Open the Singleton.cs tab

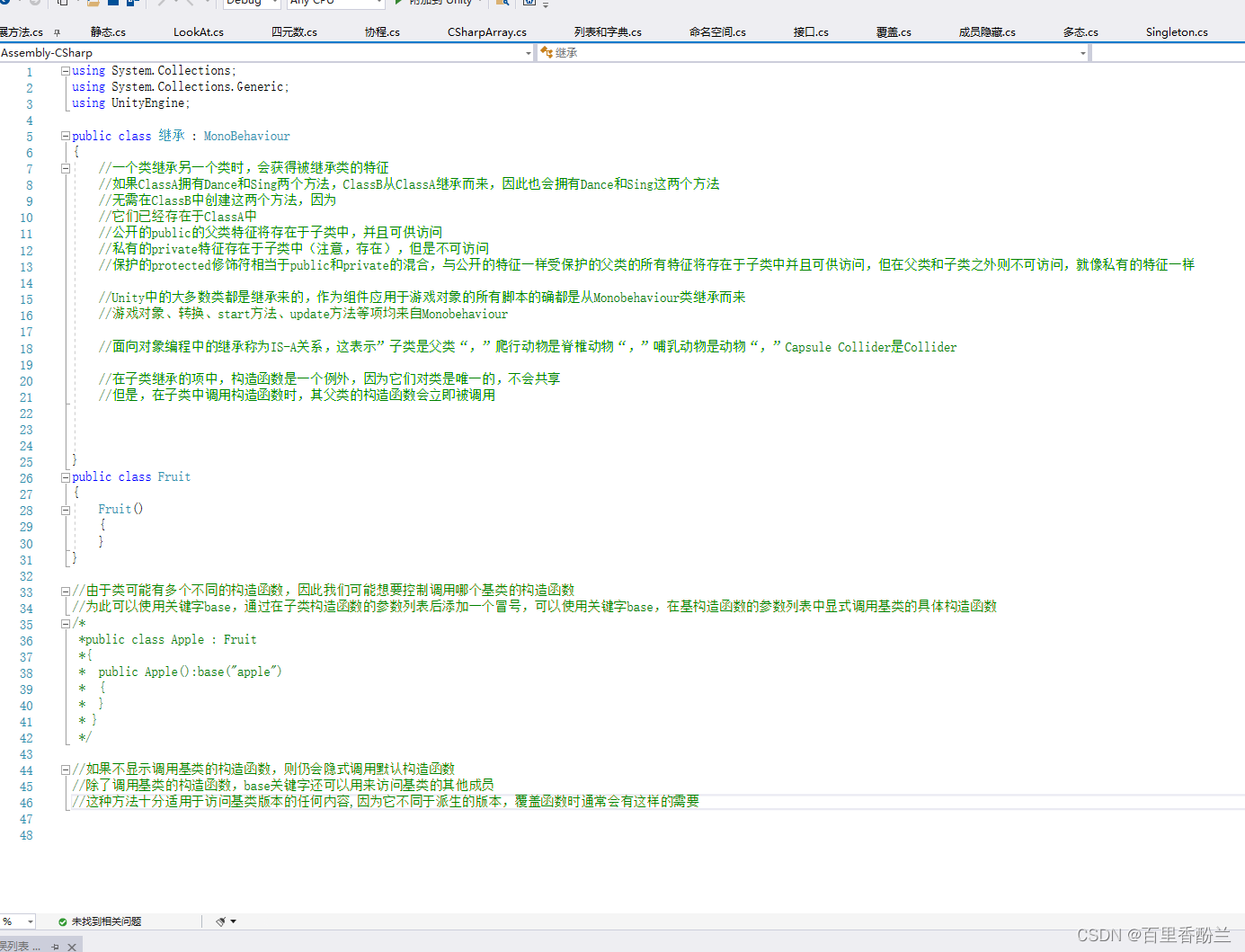1177,32
